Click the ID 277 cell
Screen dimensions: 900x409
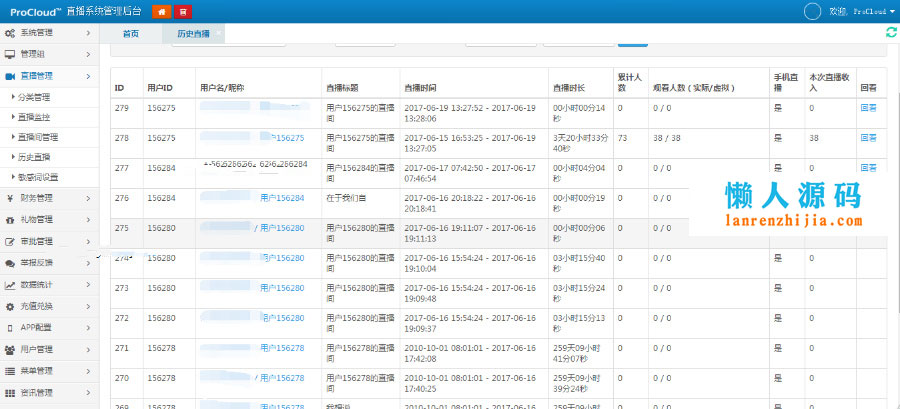pyautogui.click(x=121, y=168)
